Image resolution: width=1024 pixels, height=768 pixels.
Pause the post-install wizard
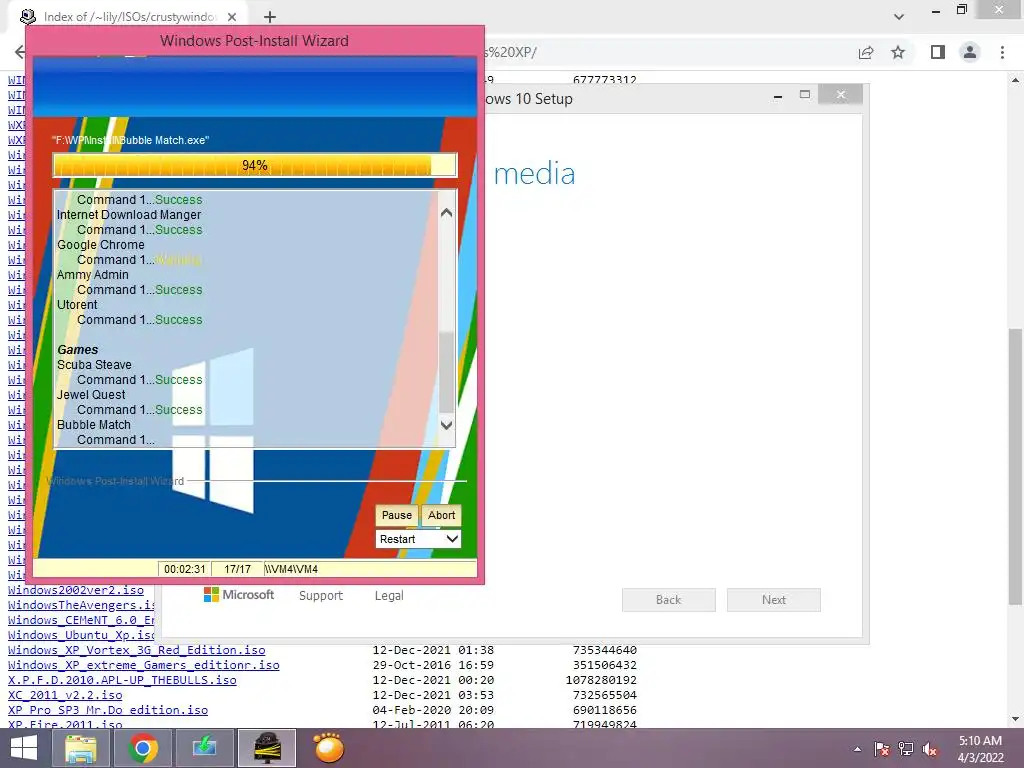point(396,515)
